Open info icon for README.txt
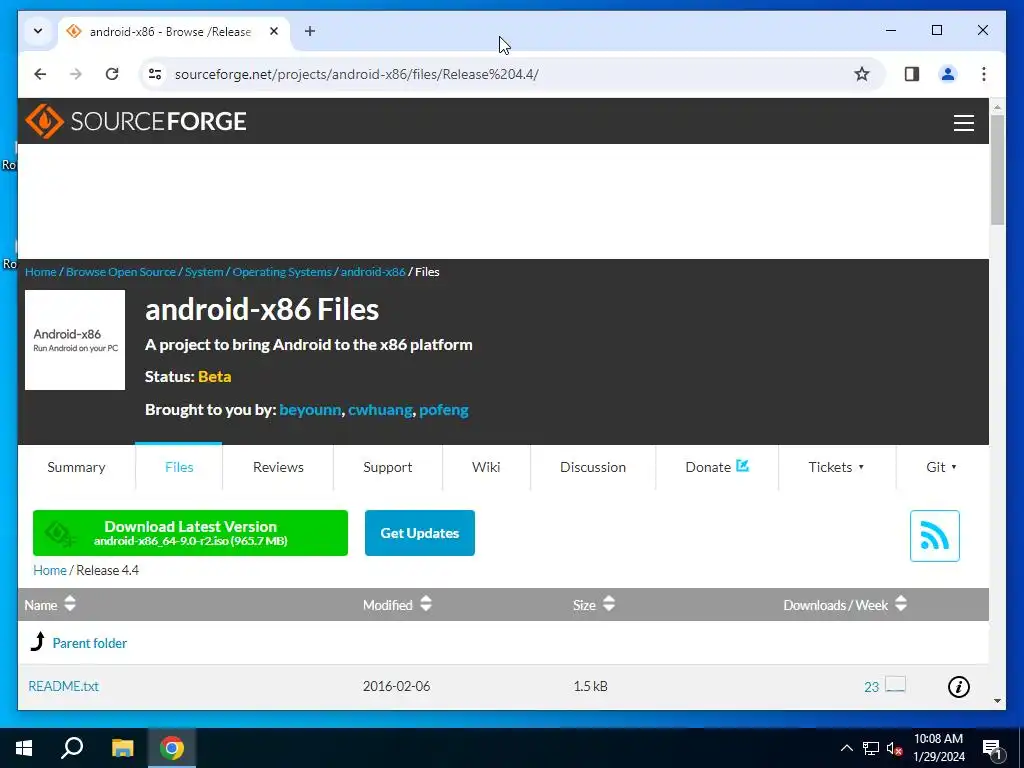Viewport: 1024px width, 768px height. click(958, 686)
